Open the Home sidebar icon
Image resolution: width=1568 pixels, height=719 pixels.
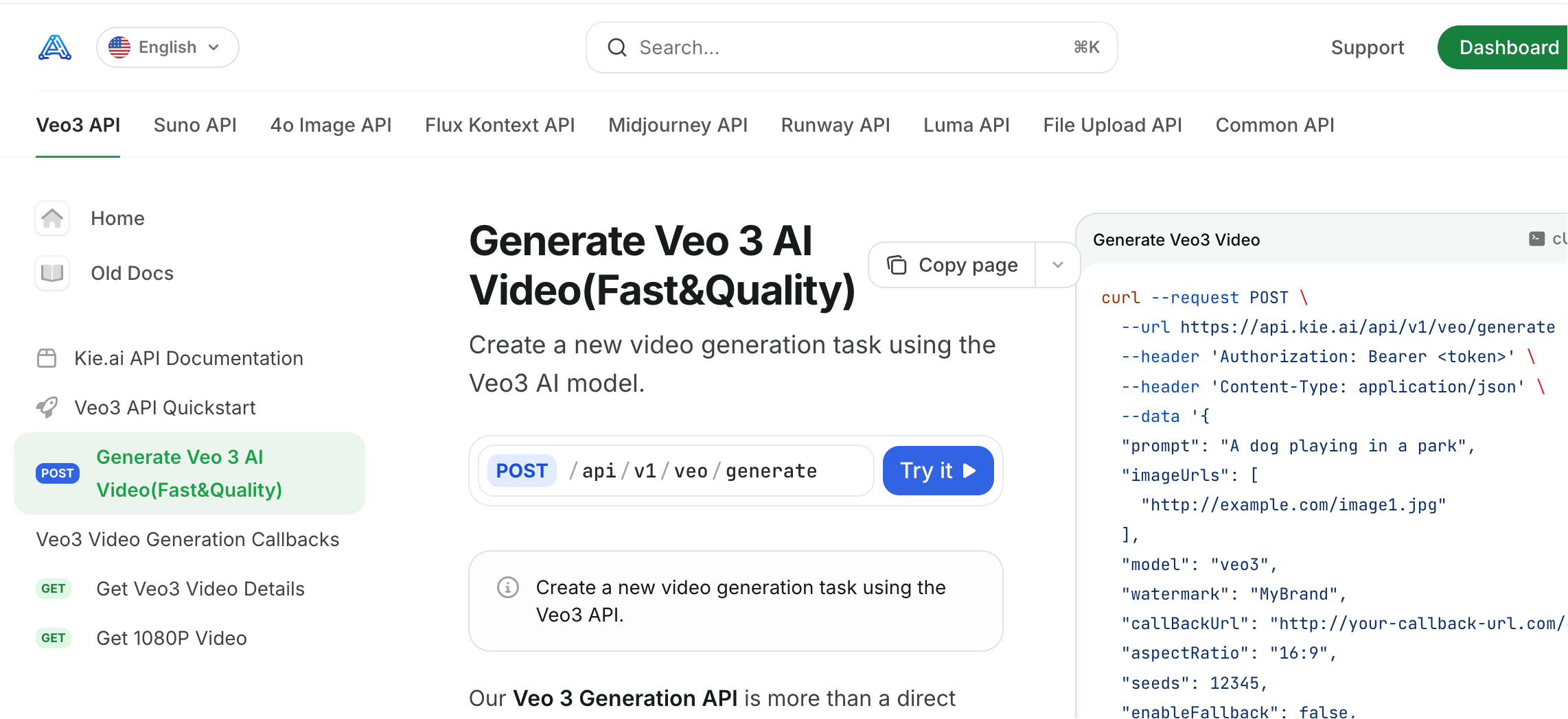click(52, 218)
